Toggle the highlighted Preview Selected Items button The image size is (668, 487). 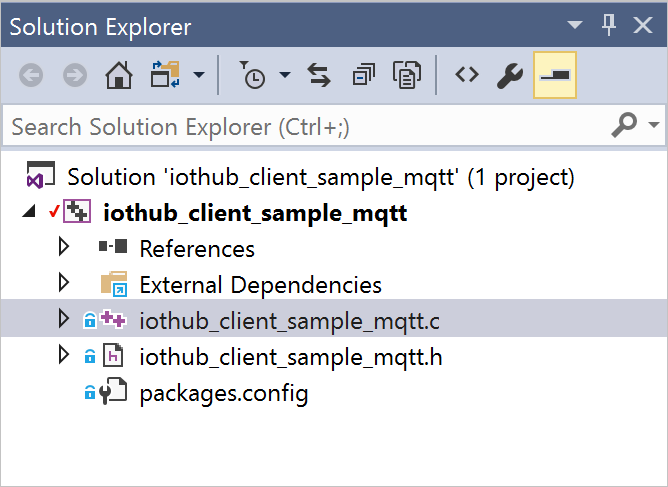tap(554, 76)
